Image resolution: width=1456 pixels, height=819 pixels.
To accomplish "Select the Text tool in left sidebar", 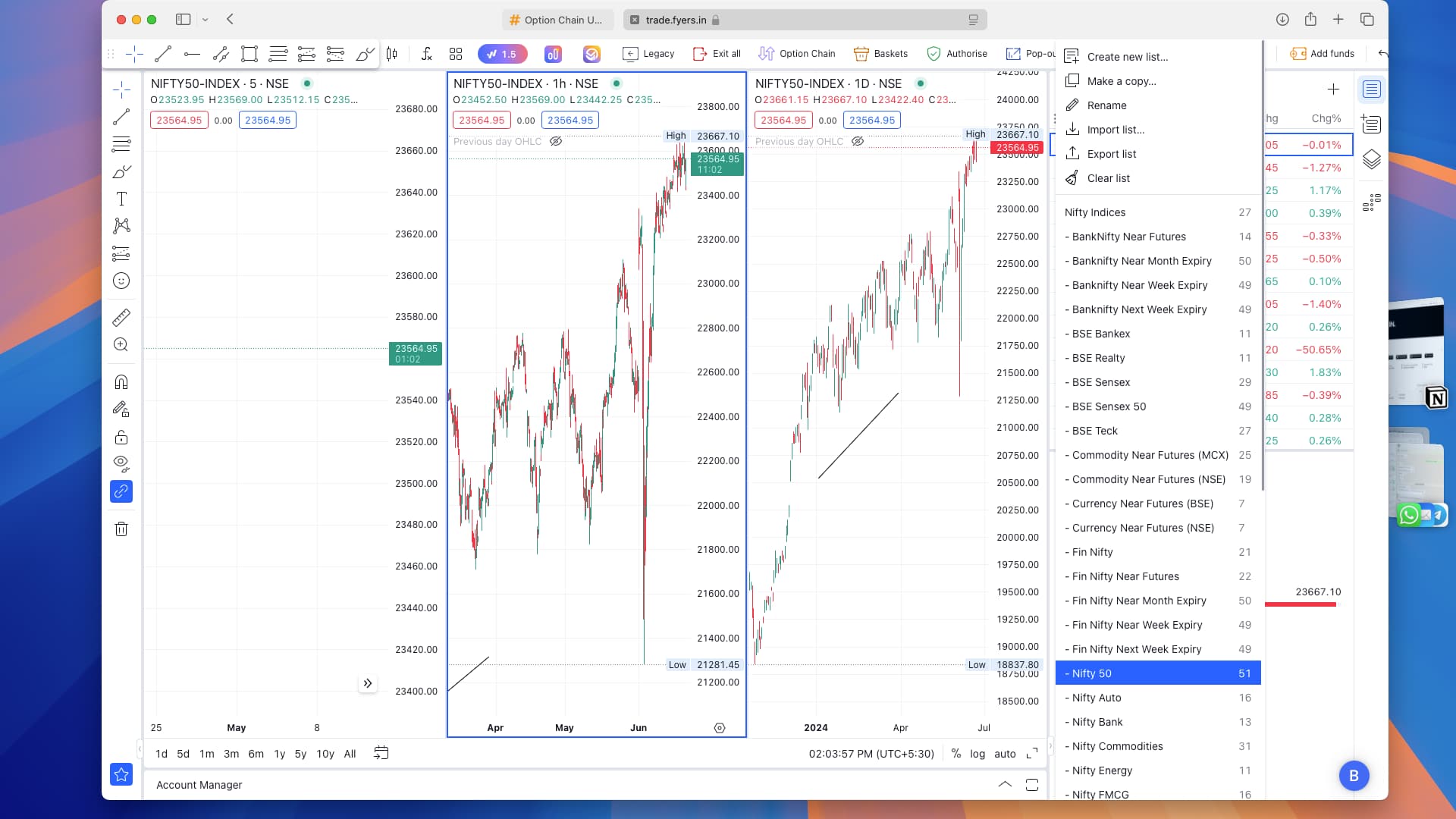I will pos(121,199).
